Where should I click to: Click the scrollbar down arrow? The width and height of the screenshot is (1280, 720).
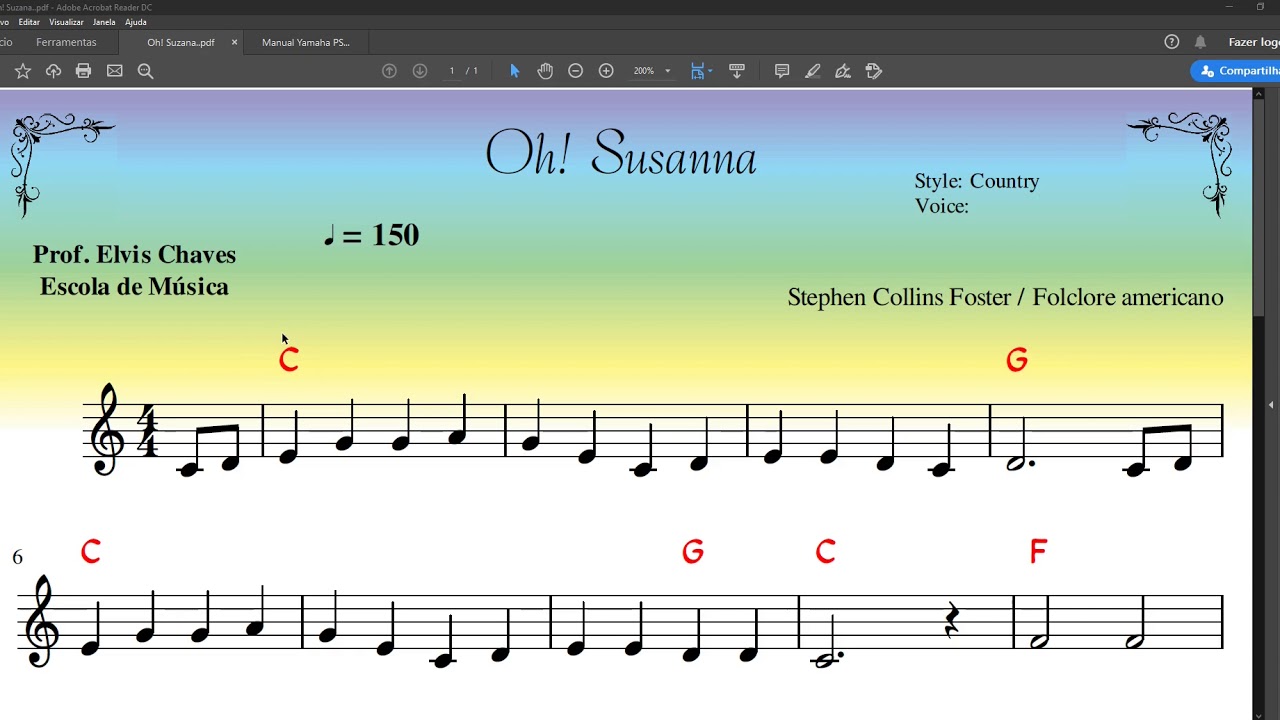click(1259, 714)
